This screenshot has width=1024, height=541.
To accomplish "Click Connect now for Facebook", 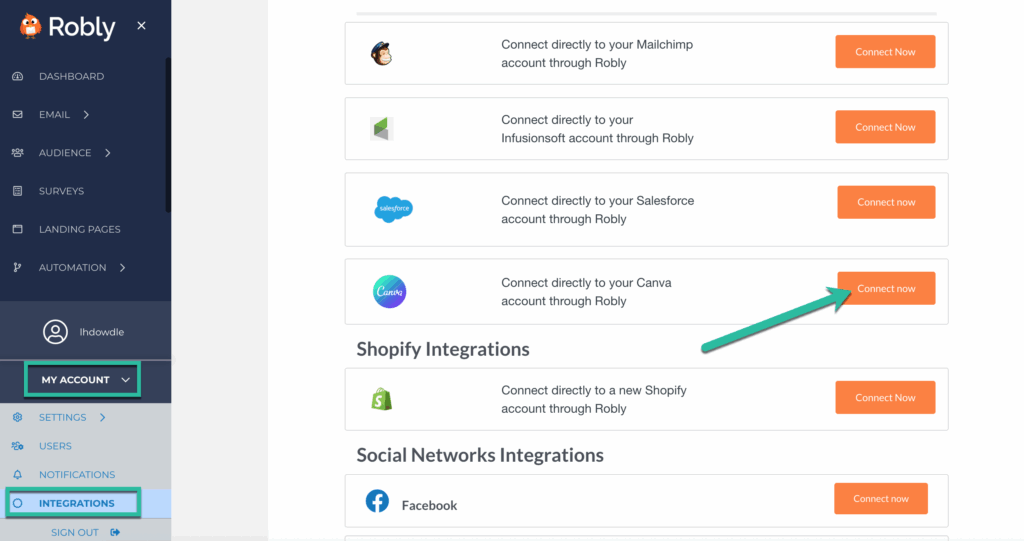I will [880, 499].
